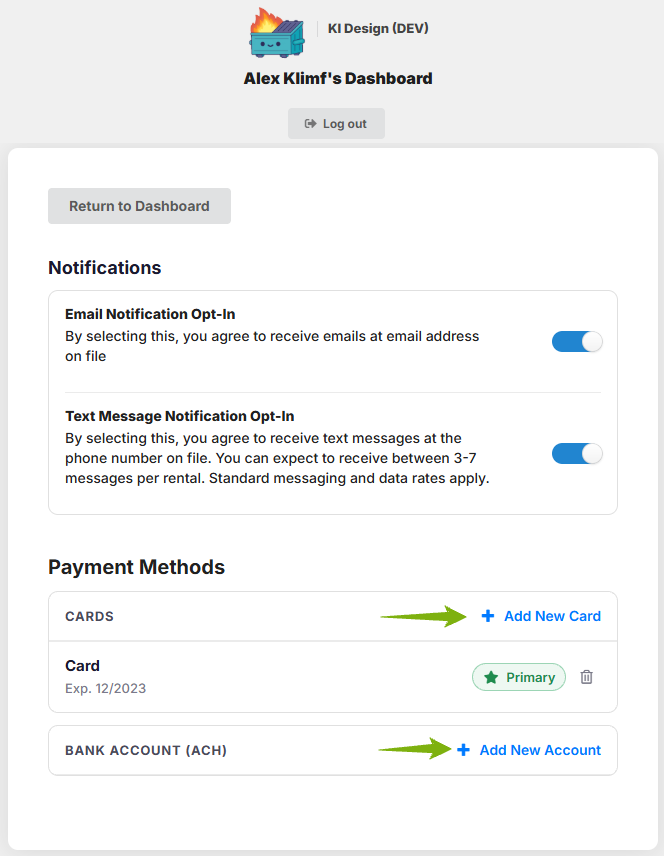
Task: Click Return to Dashboard button
Action: pyautogui.click(x=139, y=206)
